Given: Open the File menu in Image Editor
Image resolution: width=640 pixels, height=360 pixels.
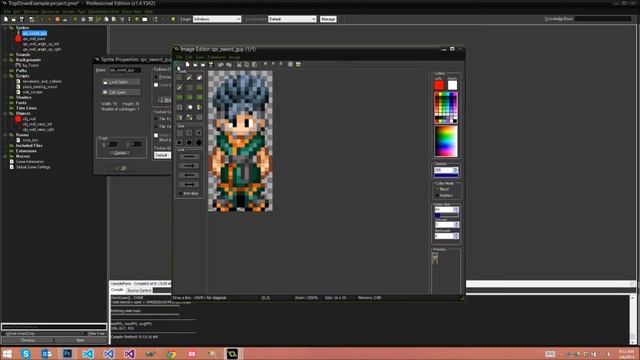Looking at the screenshot, I should 179,58.
